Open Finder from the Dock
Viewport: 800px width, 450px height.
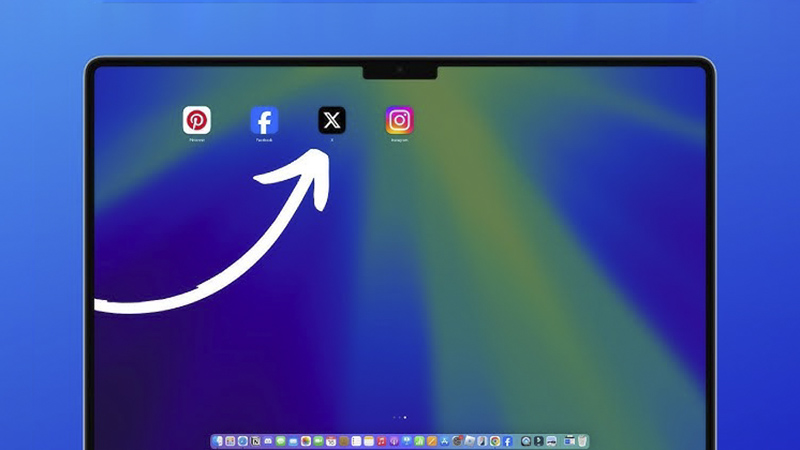click(217, 441)
